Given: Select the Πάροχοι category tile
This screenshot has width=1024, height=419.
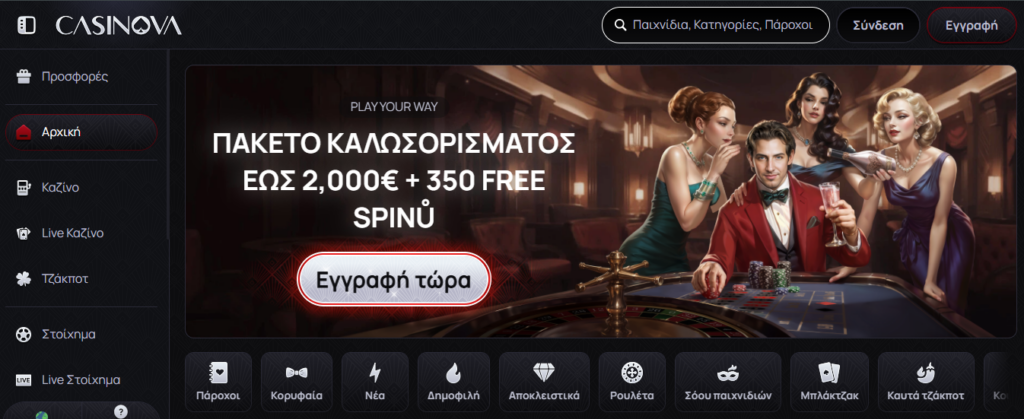Looking at the screenshot, I should pos(218,382).
